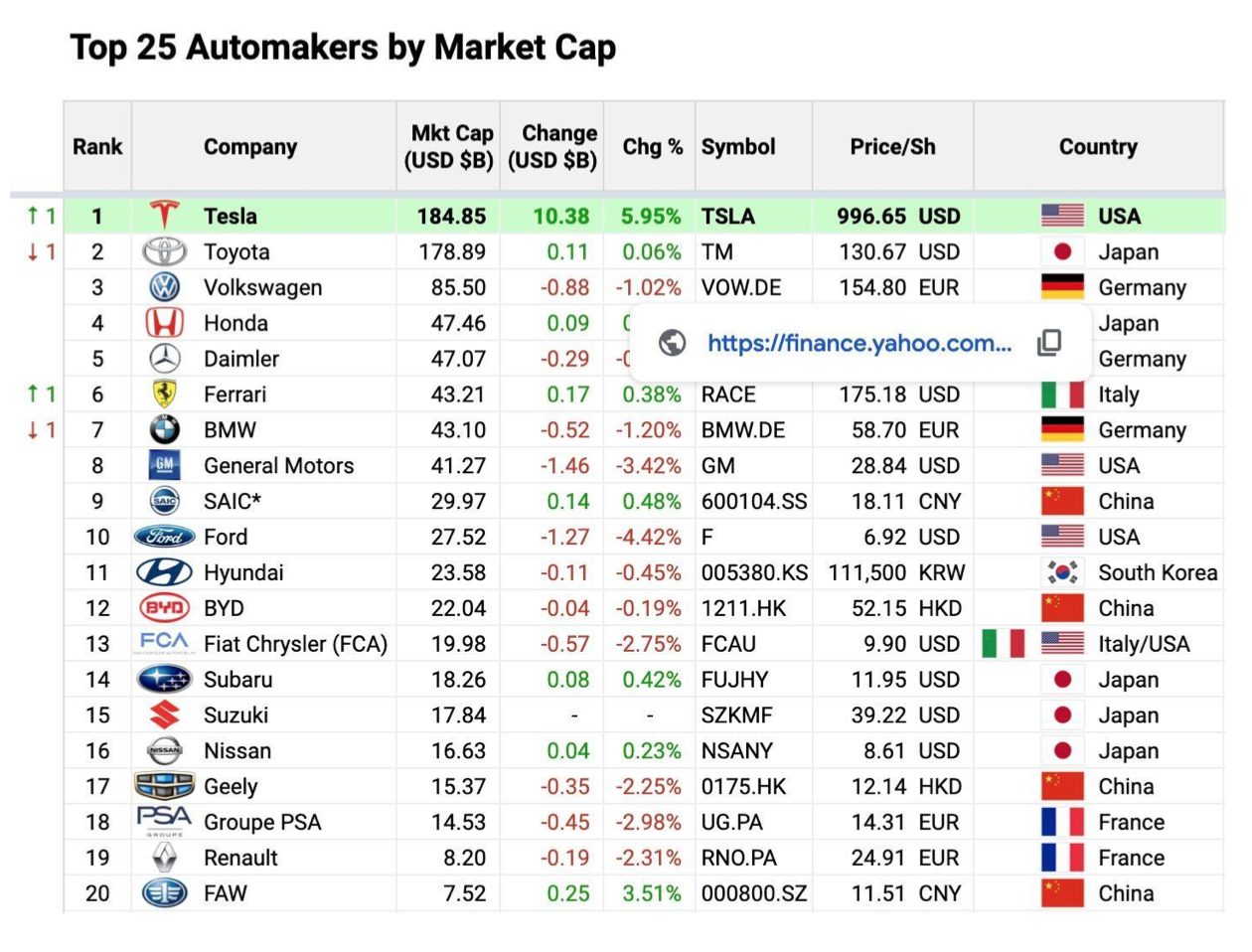Click the South Korea flag icon
The image size is (1252, 952).
[x=1062, y=572]
